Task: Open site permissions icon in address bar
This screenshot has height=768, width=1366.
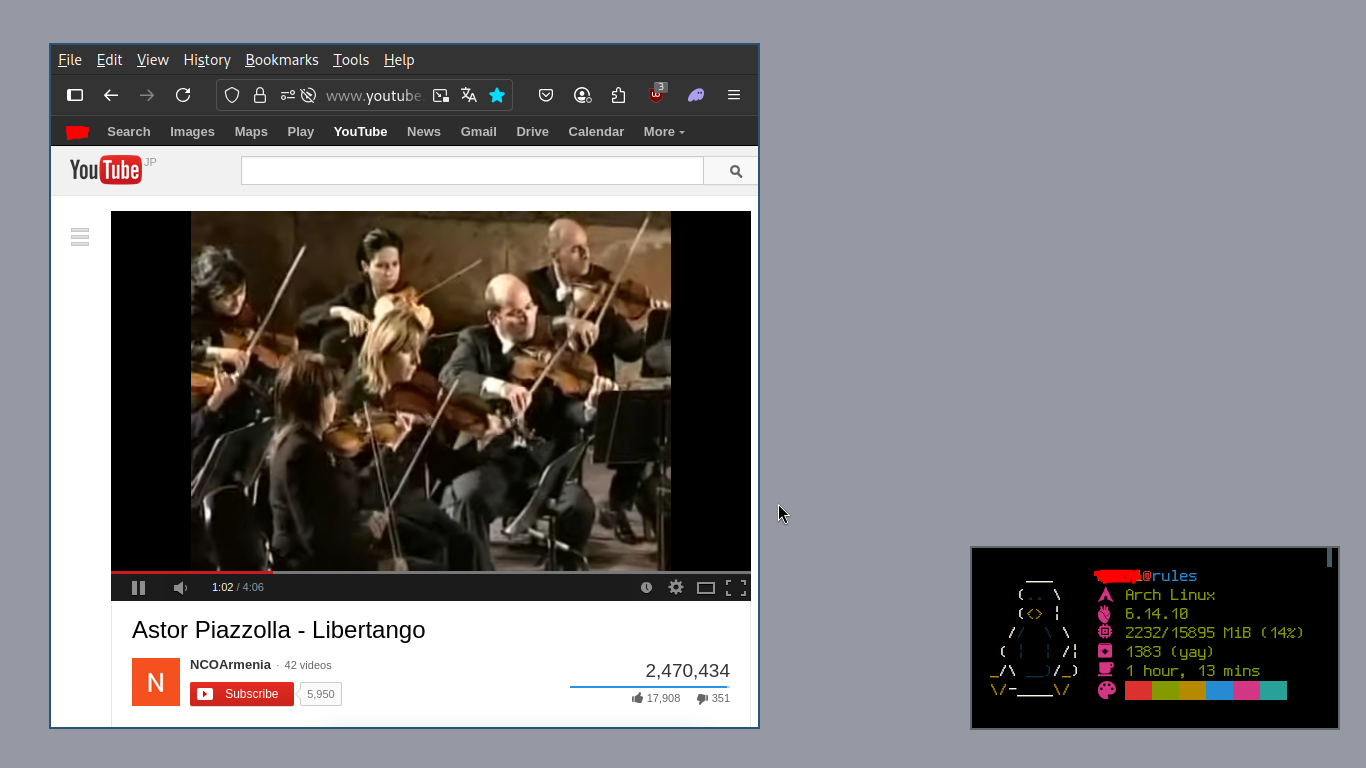Action: 287,95
